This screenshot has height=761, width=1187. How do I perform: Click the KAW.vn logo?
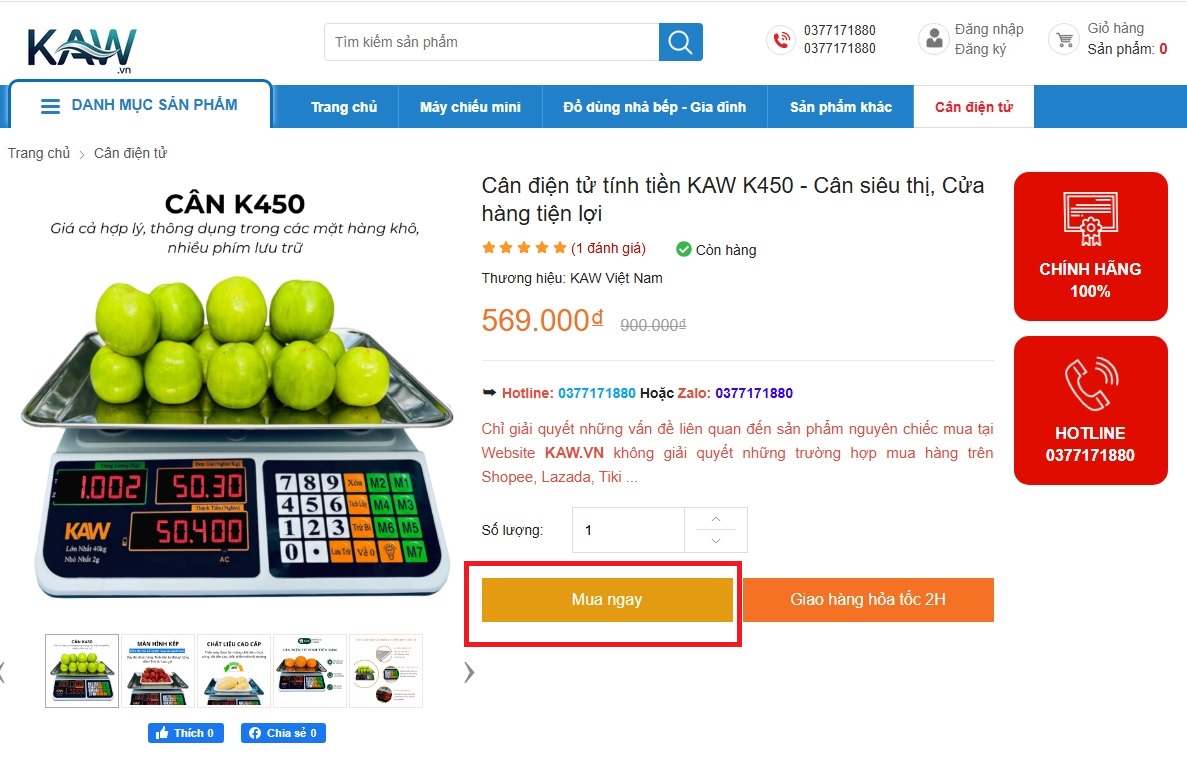click(x=82, y=51)
